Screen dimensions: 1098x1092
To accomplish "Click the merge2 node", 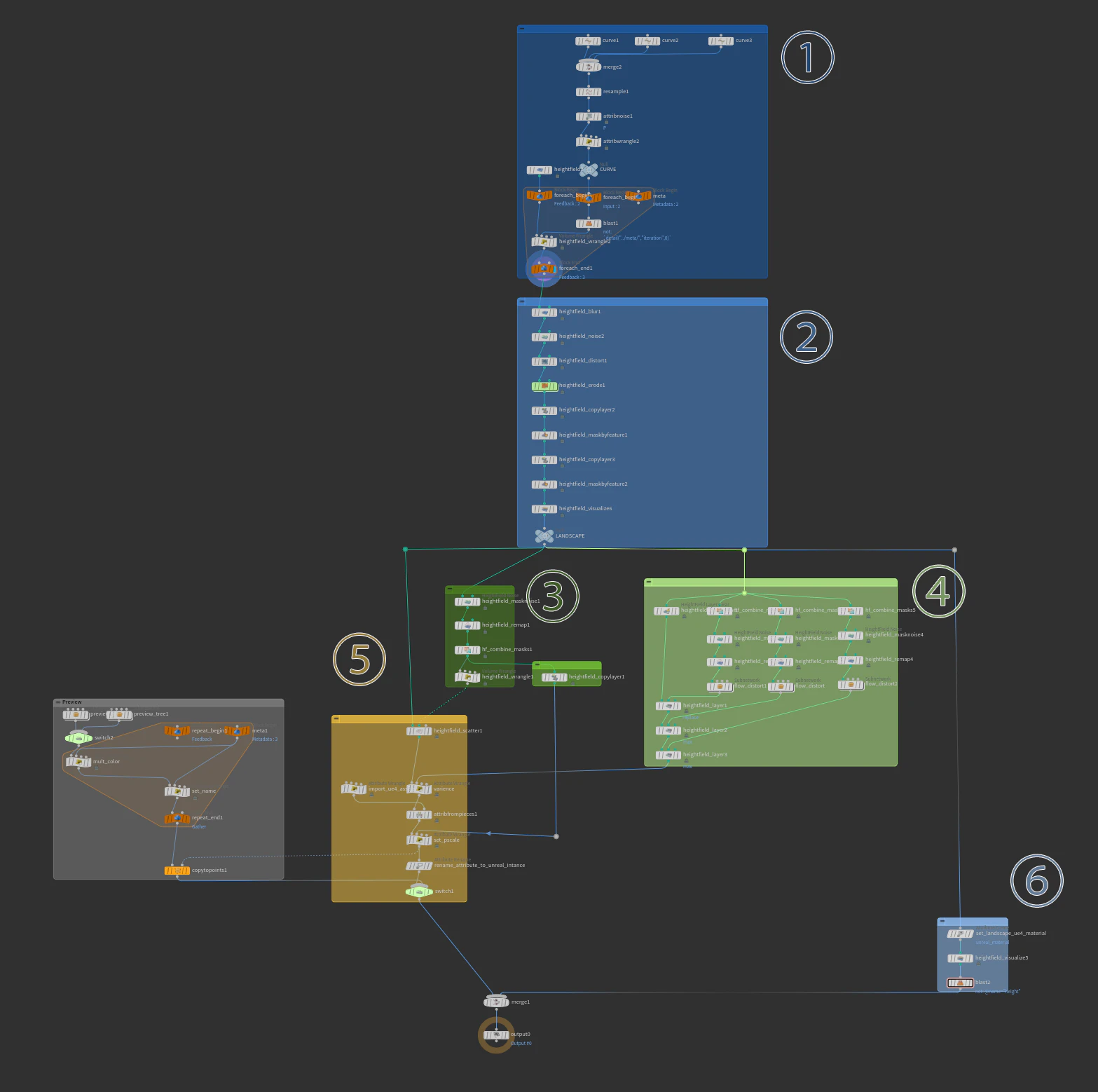I will (589, 67).
